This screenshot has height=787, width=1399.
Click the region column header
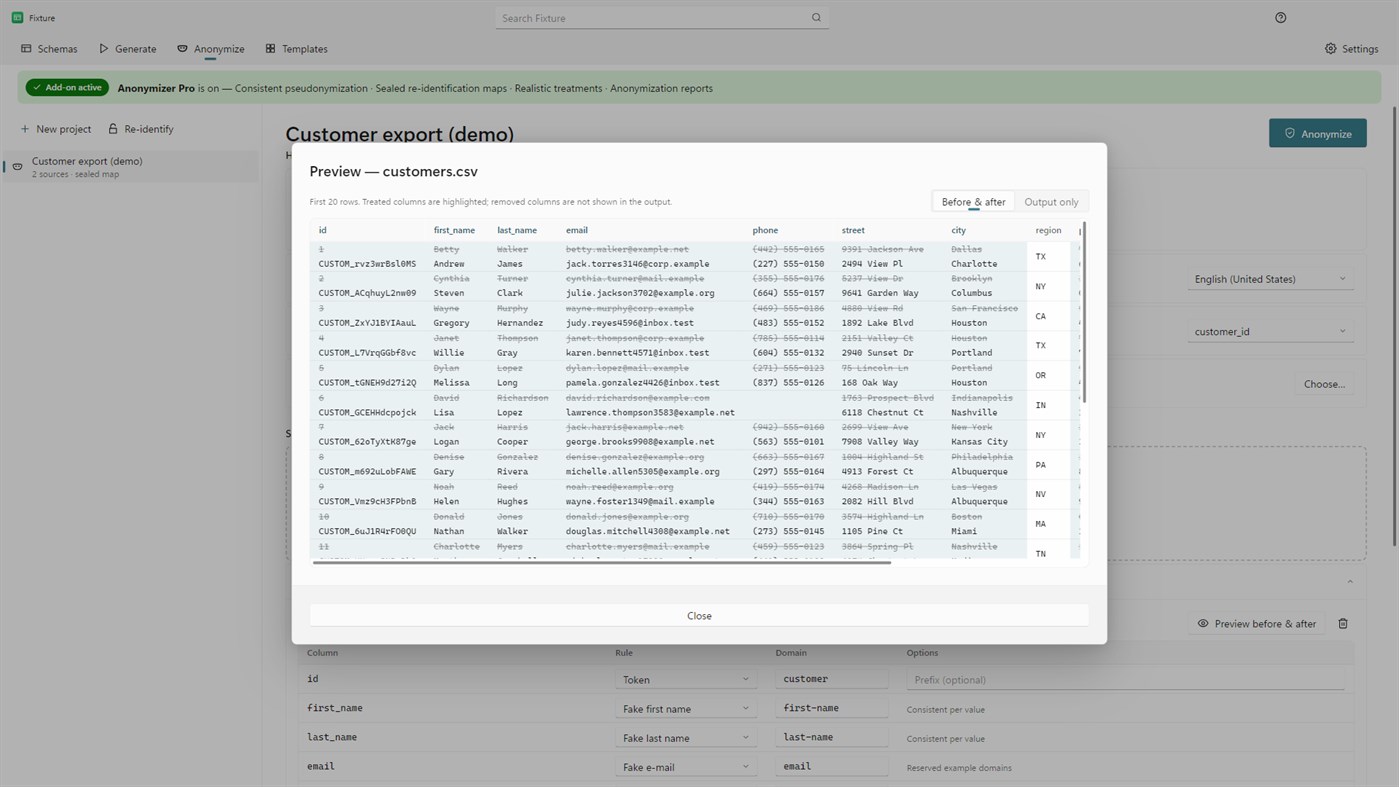1048,230
